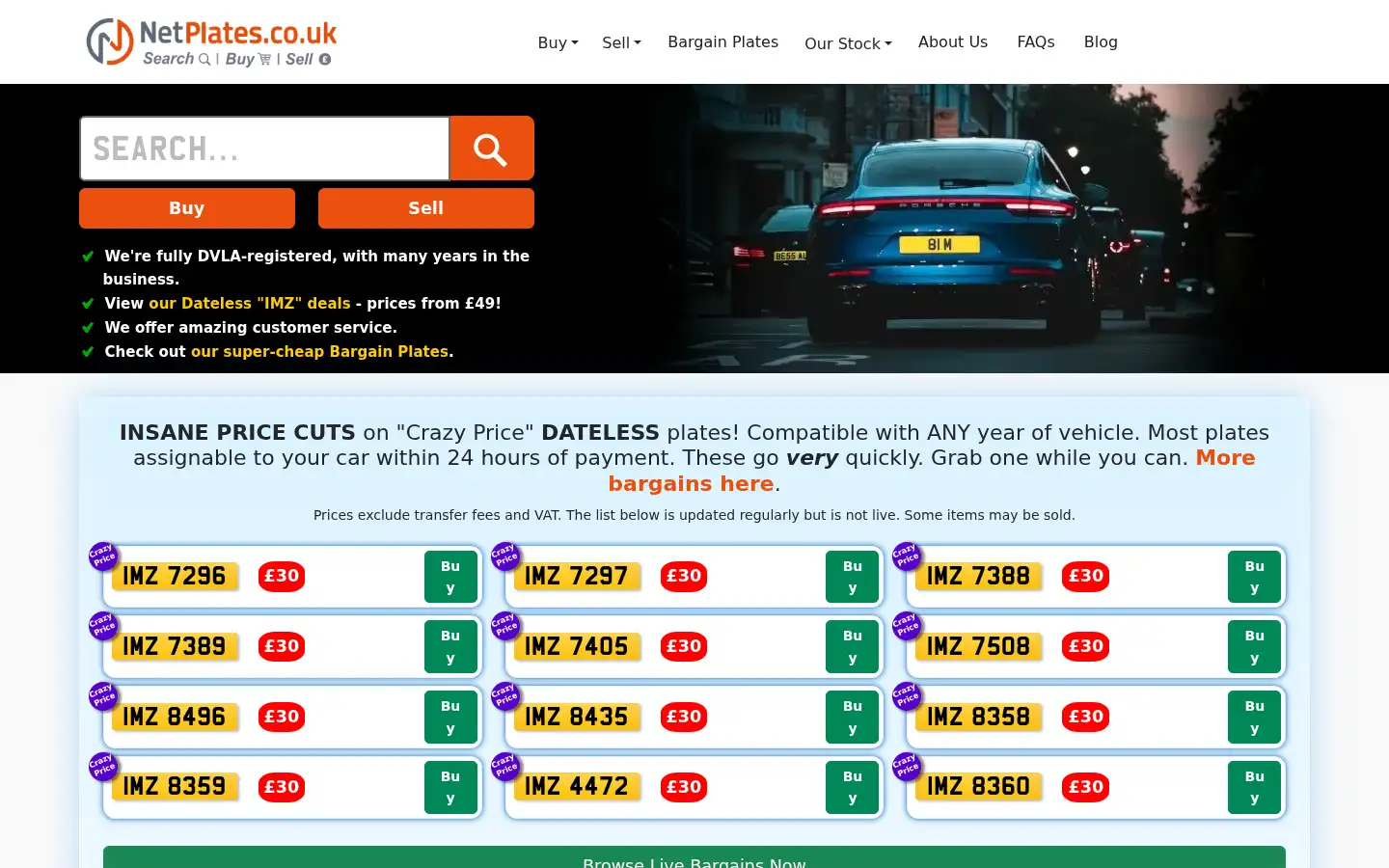Screen dimensions: 1389x868
Task: Click the plate search input field
Action: 265,149
